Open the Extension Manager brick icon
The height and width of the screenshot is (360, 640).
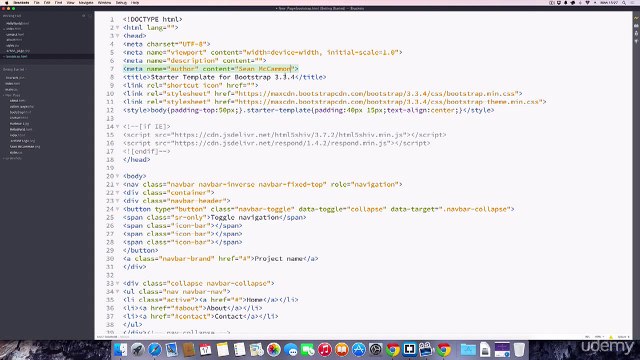pos(636,26)
